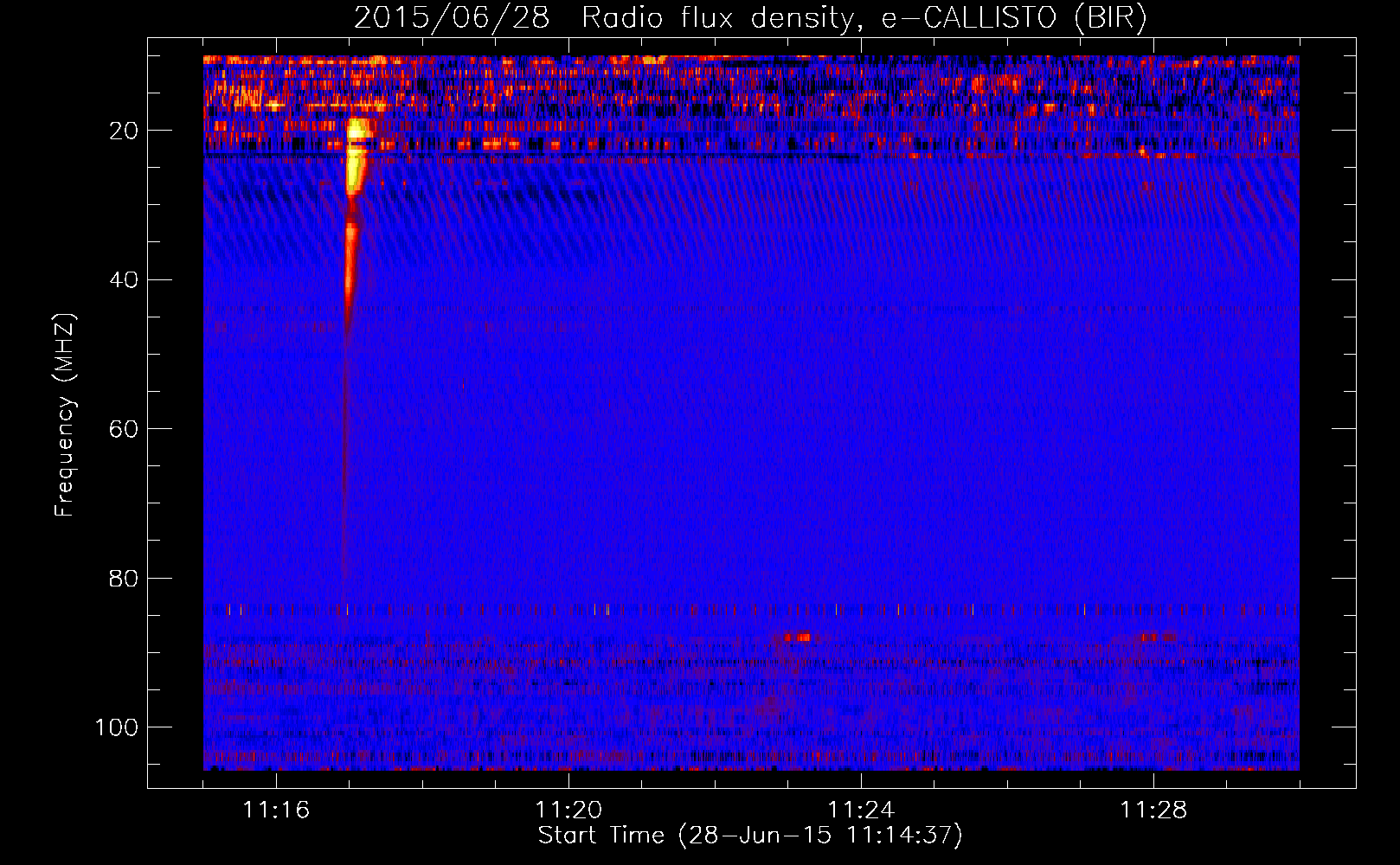Click the "Frequency (MHZ)" y-axis label
The height and width of the screenshot is (865, 1400).
tap(65, 415)
